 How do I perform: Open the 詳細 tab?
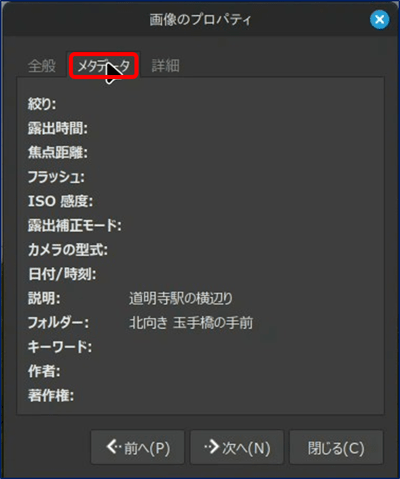(165, 66)
